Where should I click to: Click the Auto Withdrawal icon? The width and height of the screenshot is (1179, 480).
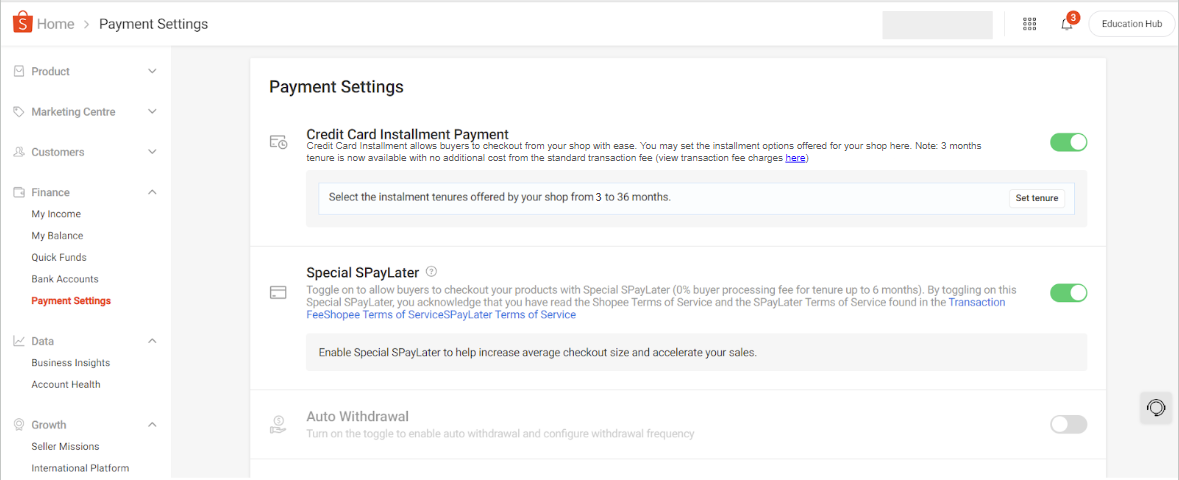coord(278,424)
